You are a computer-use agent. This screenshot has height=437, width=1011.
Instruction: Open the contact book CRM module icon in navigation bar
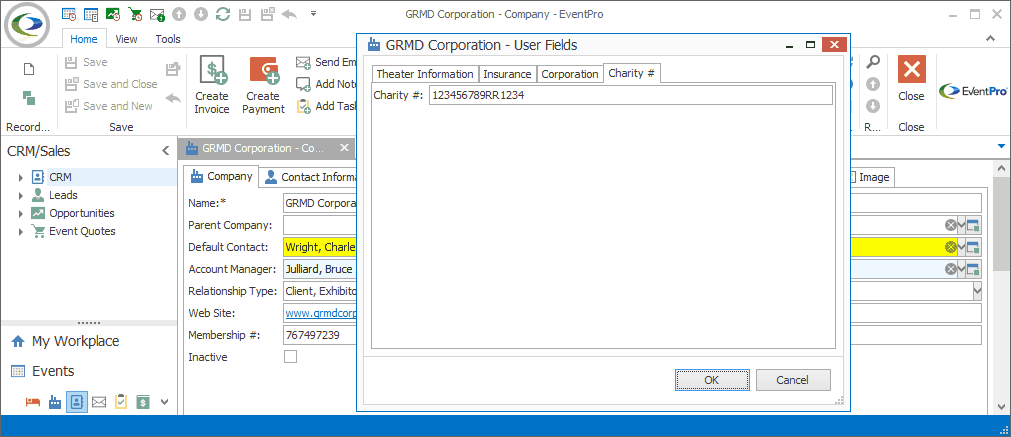coord(77,402)
